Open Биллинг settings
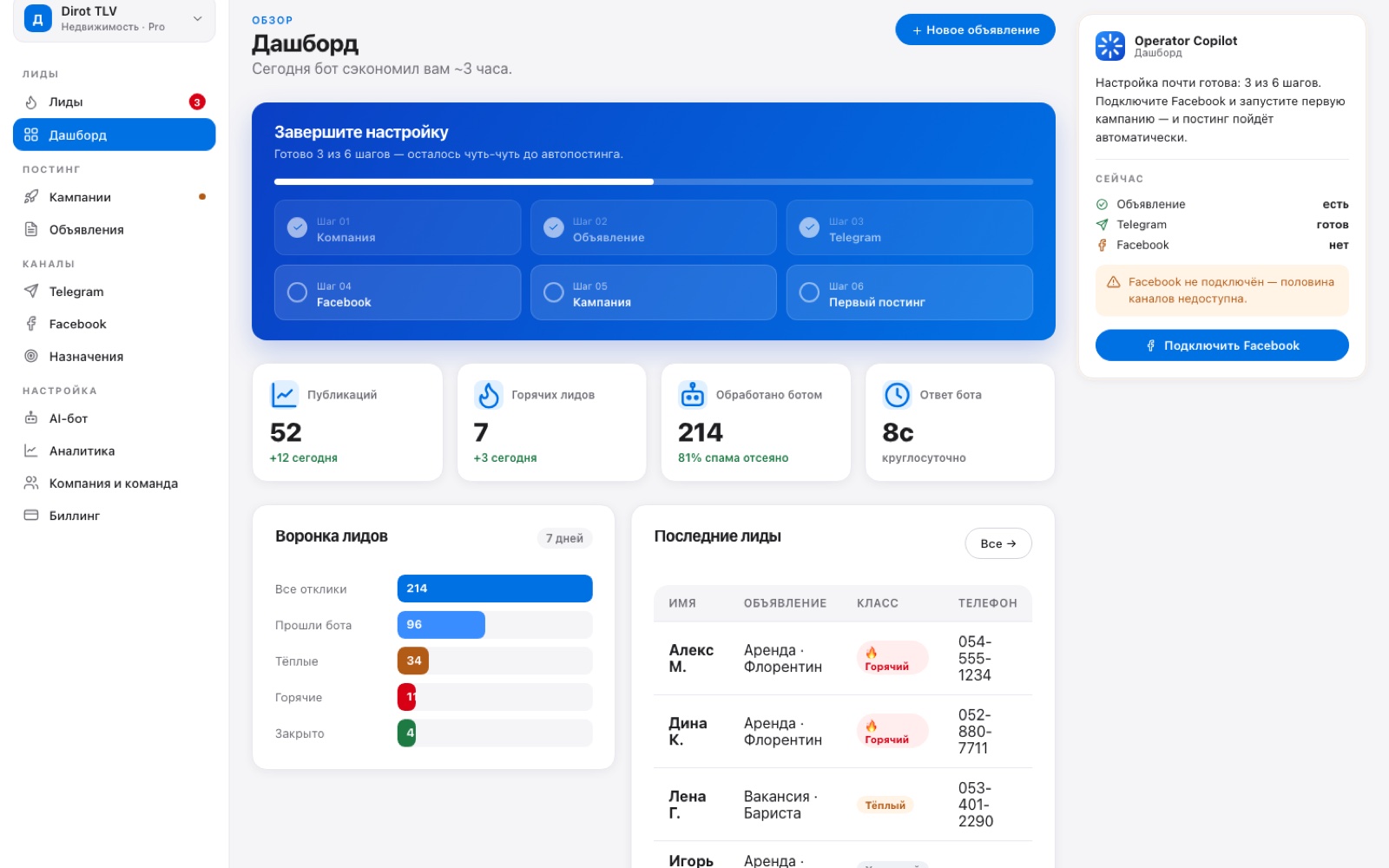Viewport: 1389px width, 868px height. 114,515
